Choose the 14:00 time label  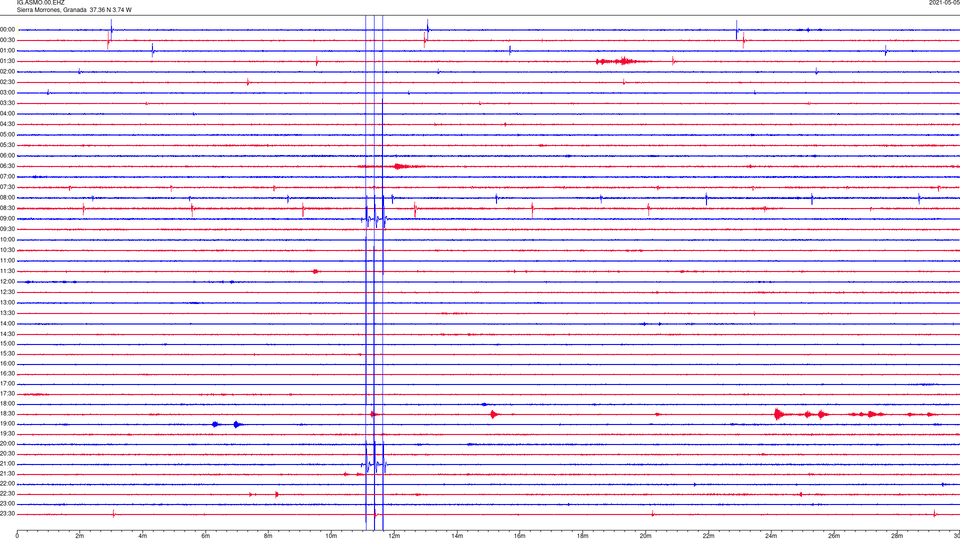point(8,323)
